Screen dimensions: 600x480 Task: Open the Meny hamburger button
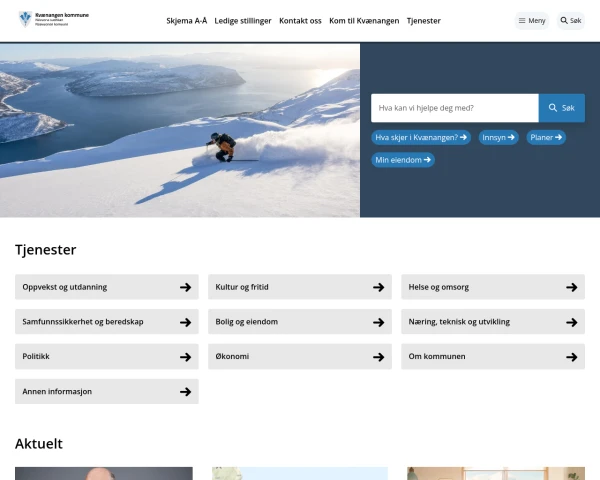click(x=532, y=21)
